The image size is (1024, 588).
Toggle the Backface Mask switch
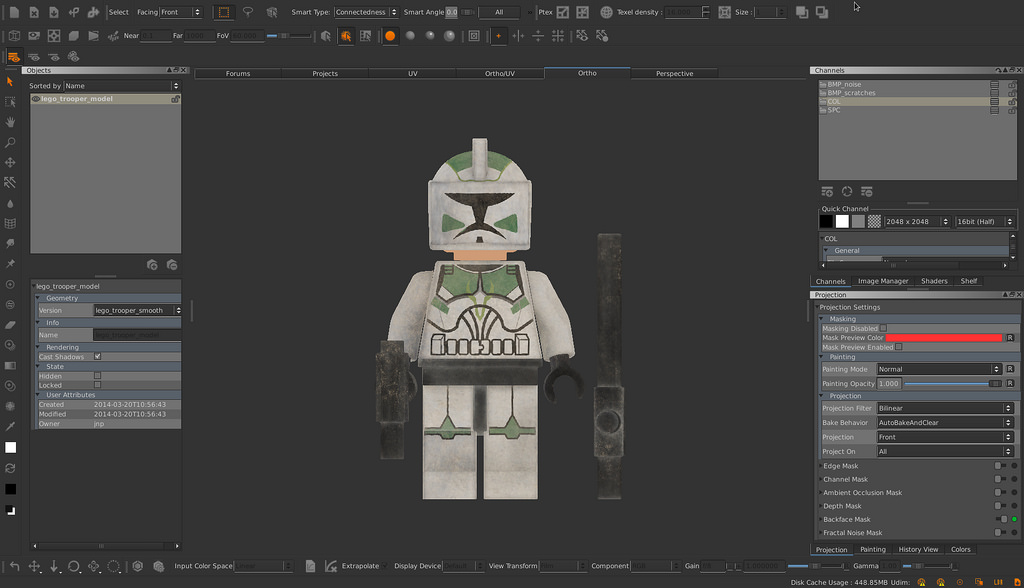pos(1000,519)
